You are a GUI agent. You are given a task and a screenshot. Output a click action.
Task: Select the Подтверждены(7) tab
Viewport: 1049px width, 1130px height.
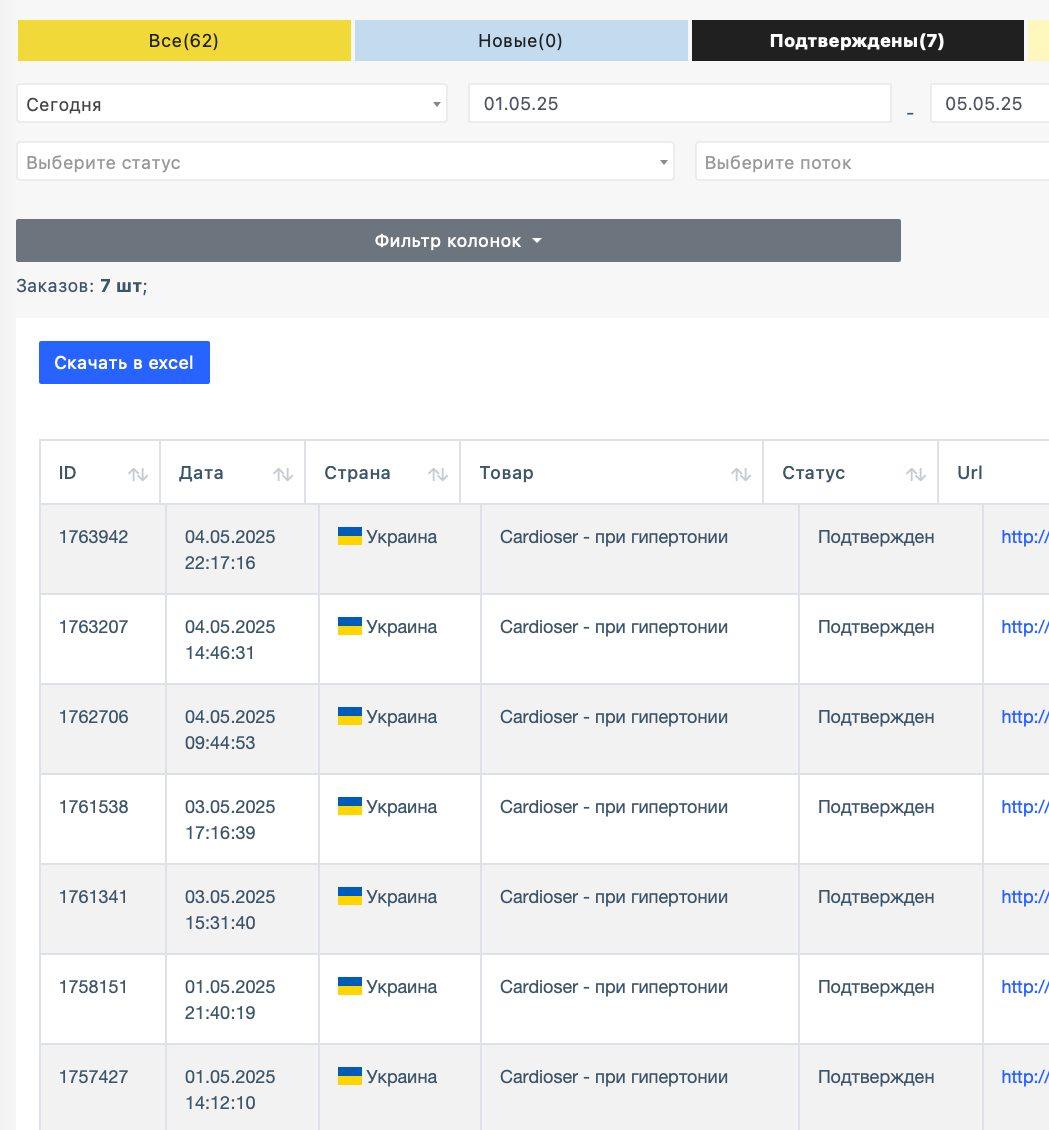[857, 40]
